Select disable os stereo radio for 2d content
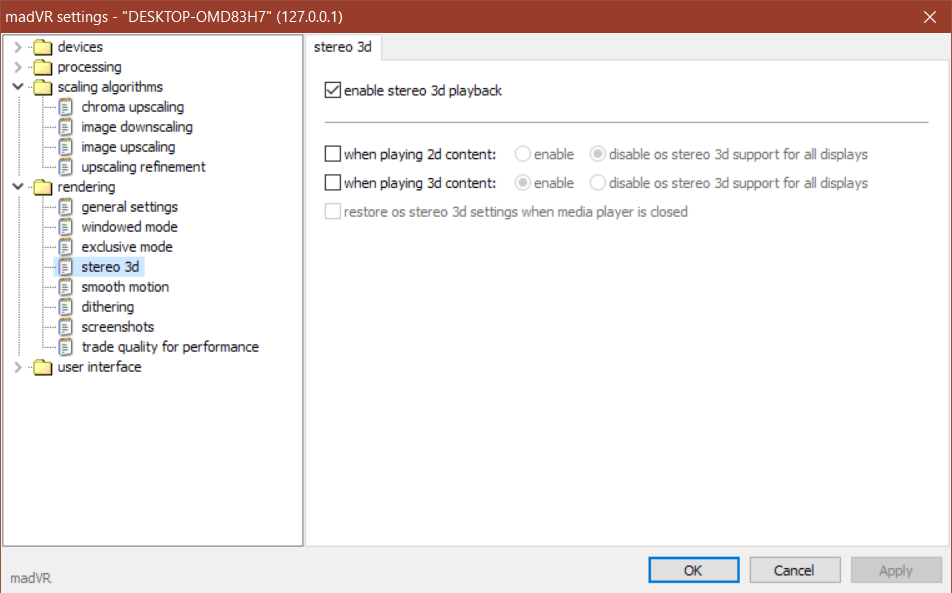952x593 pixels. (x=597, y=154)
